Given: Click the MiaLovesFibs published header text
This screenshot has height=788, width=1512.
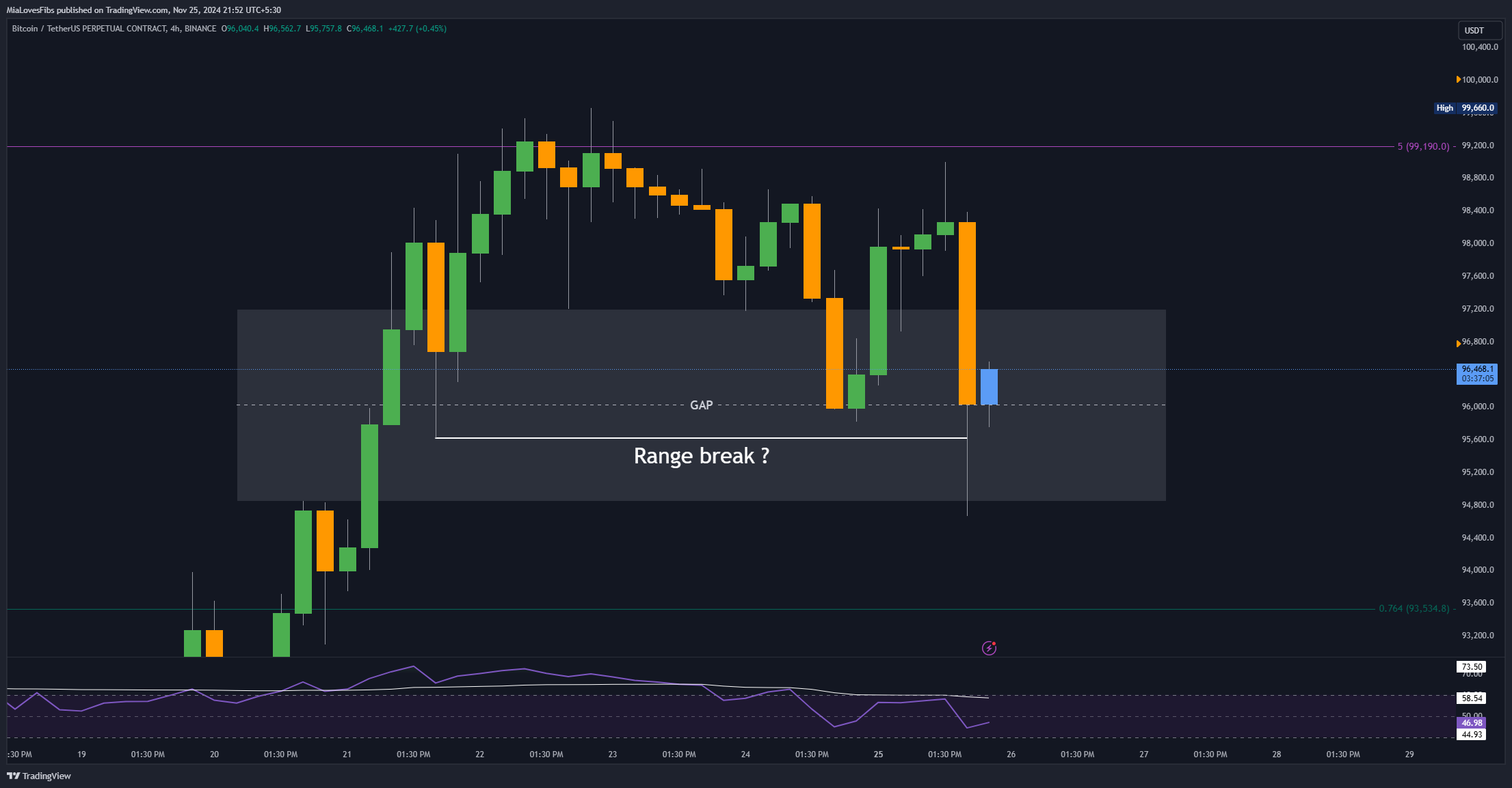Looking at the screenshot, I should tap(144, 10).
